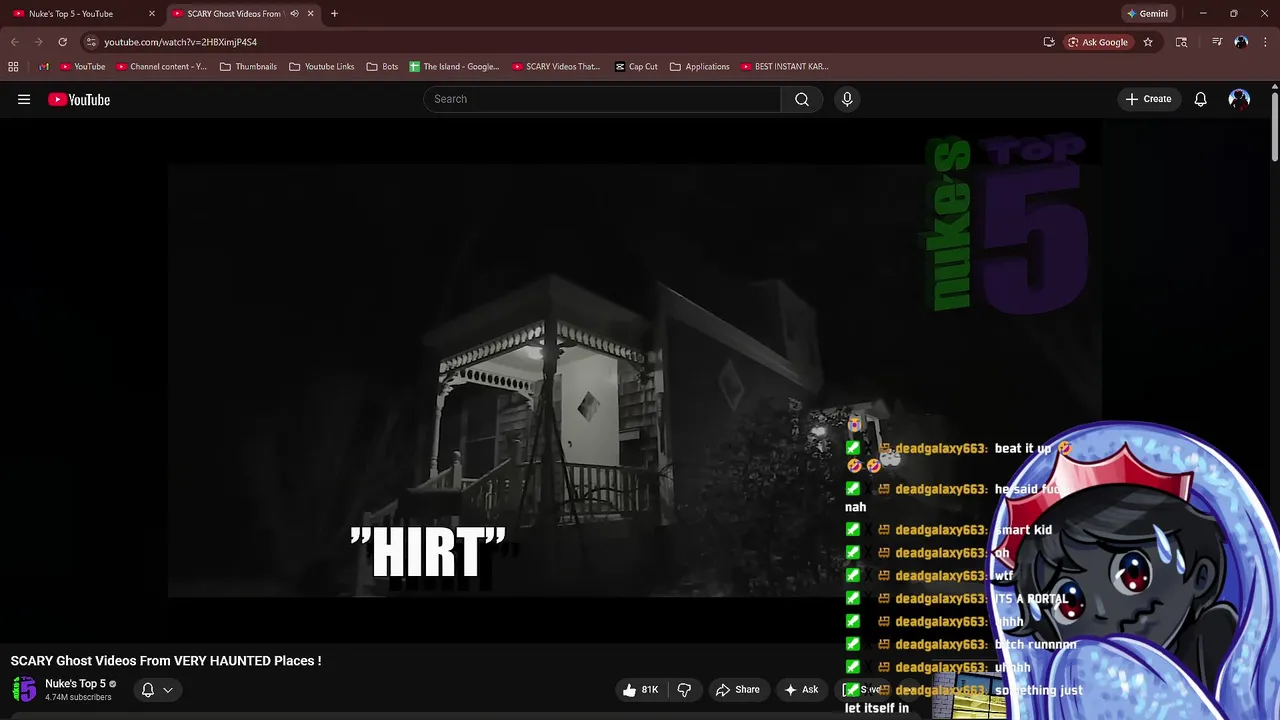Click the video title SCARY Ghost Videos
Viewport: 1280px width, 720px height.
click(x=166, y=661)
